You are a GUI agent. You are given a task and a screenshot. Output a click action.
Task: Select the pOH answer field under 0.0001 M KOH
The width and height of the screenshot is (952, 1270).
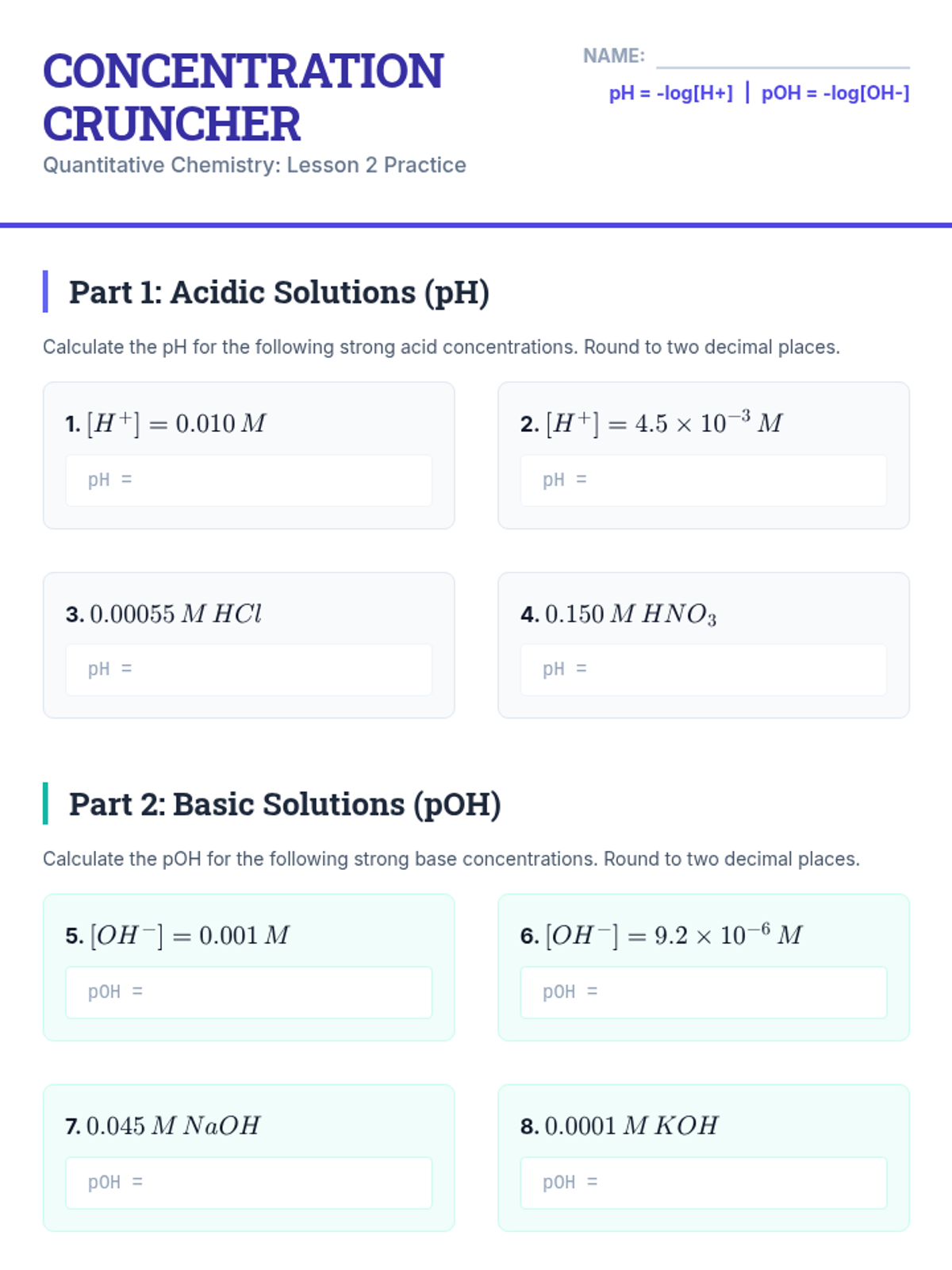704,1183
